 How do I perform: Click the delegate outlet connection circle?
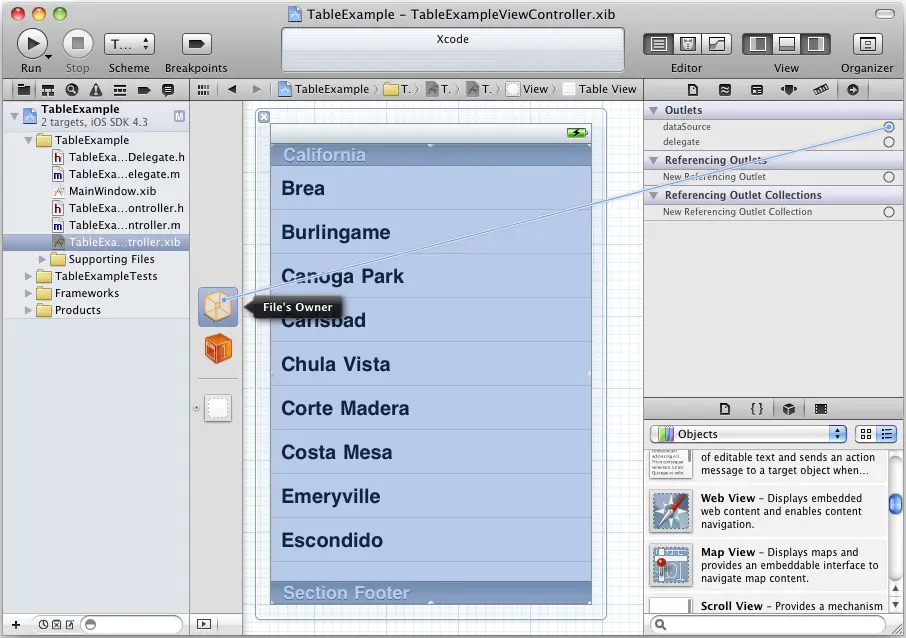point(888,143)
